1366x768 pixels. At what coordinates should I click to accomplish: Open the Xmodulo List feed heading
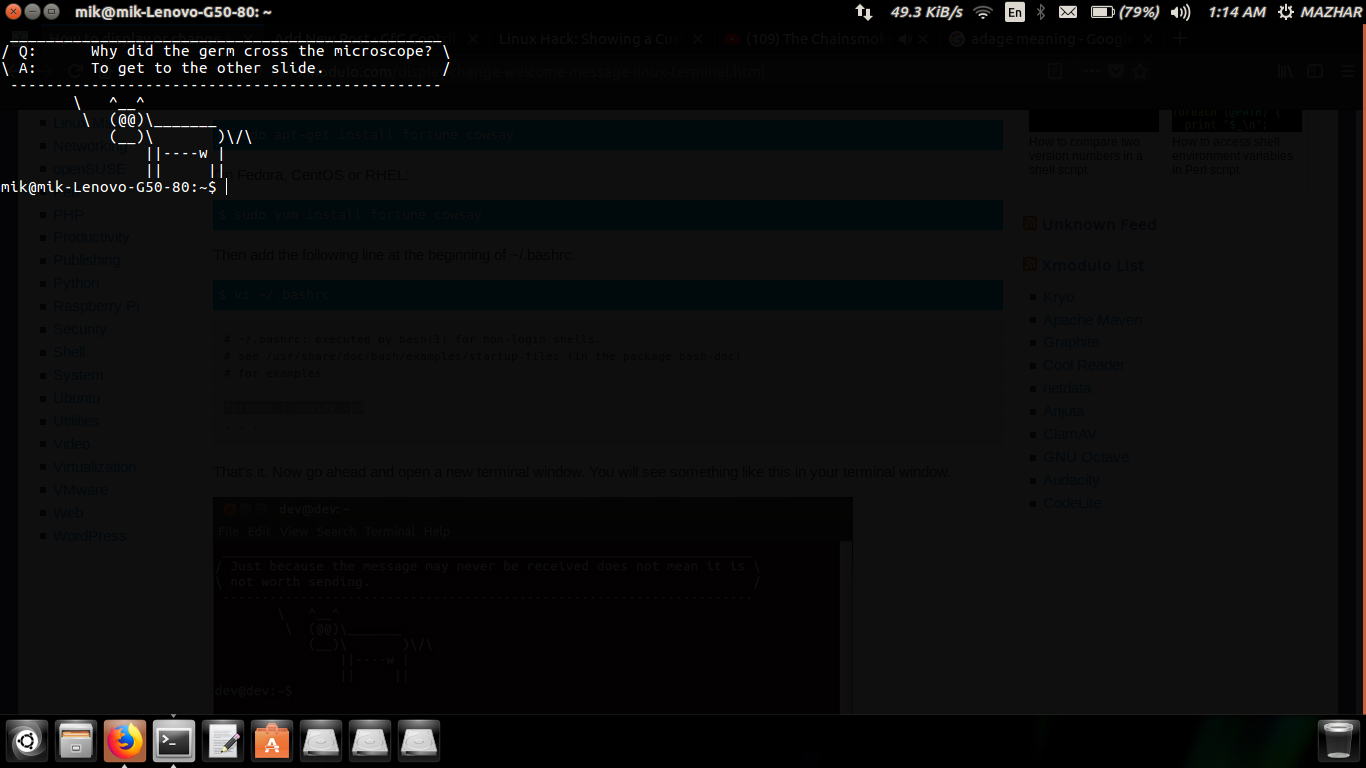click(1093, 265)
